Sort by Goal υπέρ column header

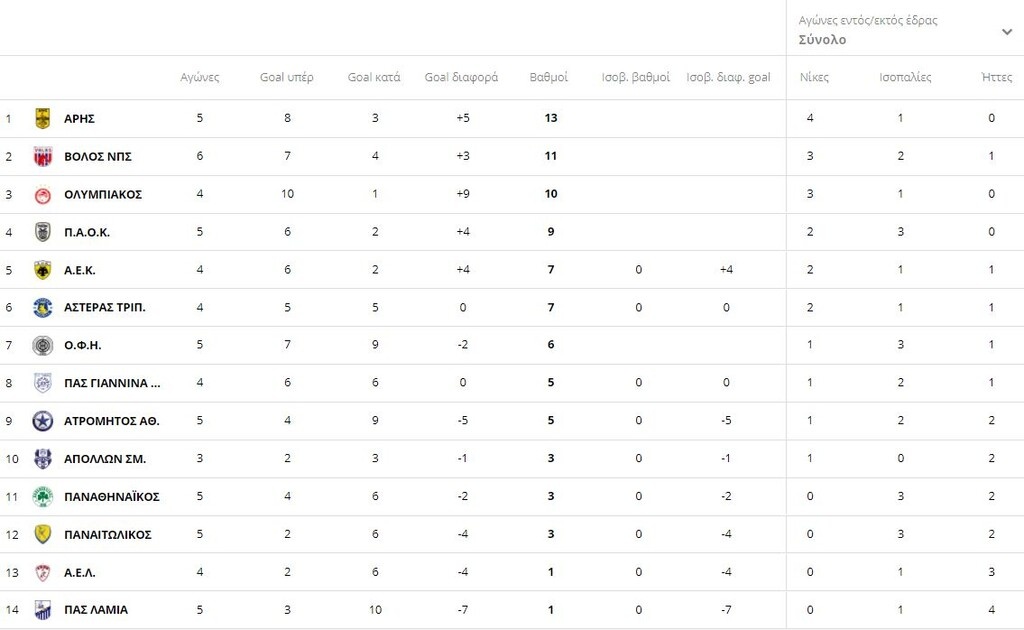tap(287, 78)
